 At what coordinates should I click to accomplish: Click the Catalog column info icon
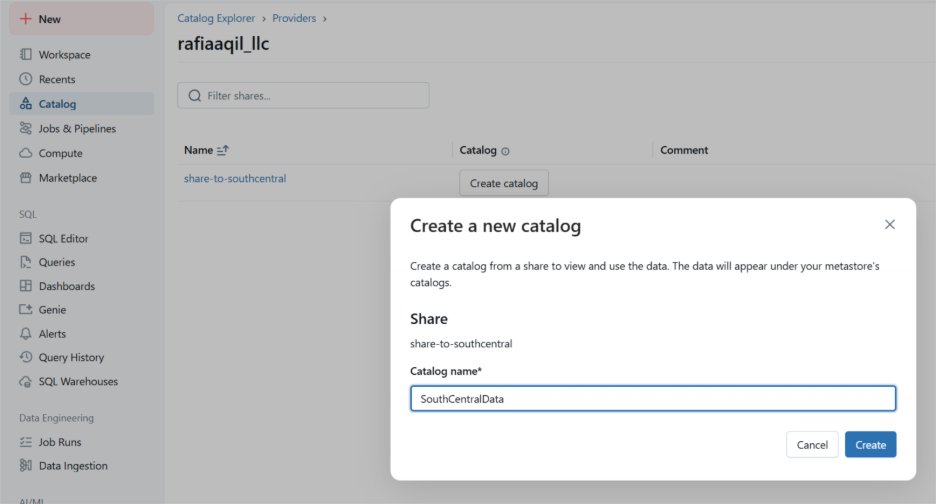pos(505,151)
